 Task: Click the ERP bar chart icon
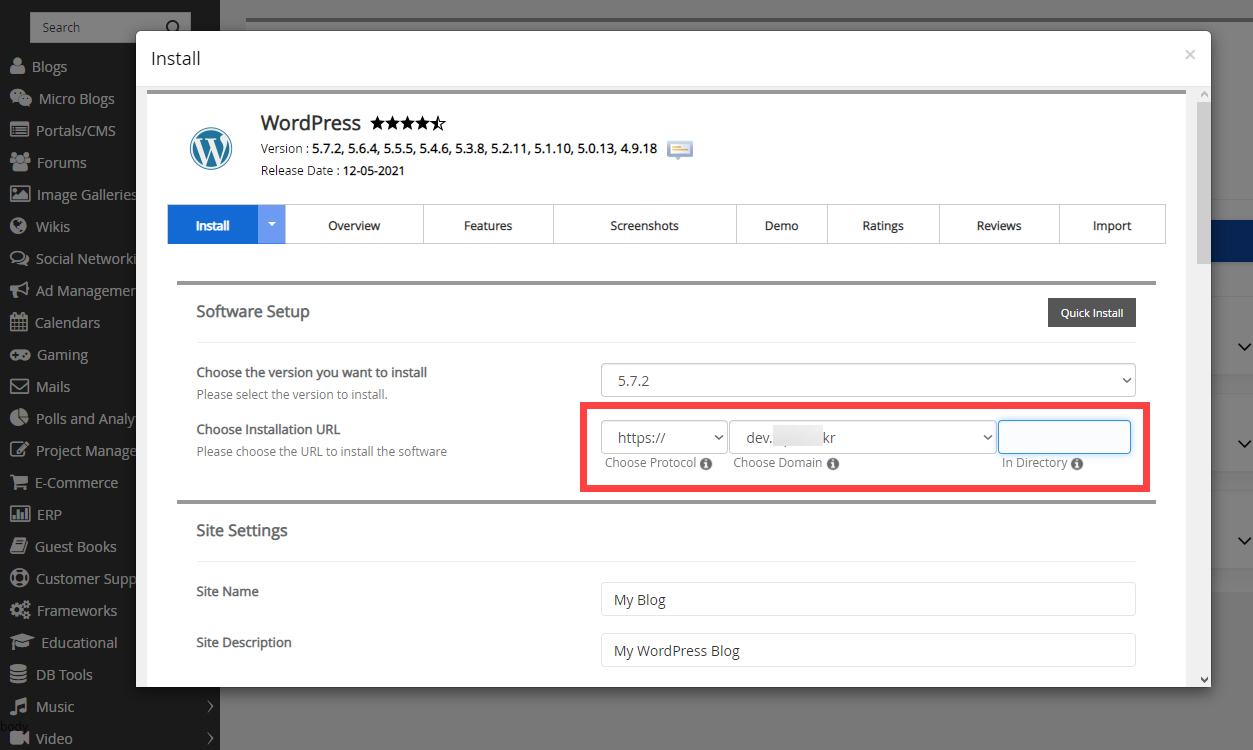pyautogui.click(x=20, y=514)
